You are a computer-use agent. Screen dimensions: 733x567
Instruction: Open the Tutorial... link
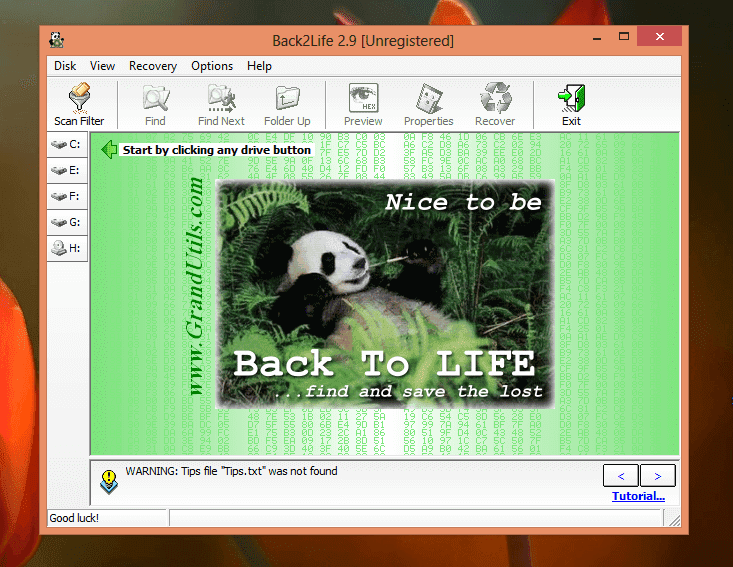tap(639, 496)
